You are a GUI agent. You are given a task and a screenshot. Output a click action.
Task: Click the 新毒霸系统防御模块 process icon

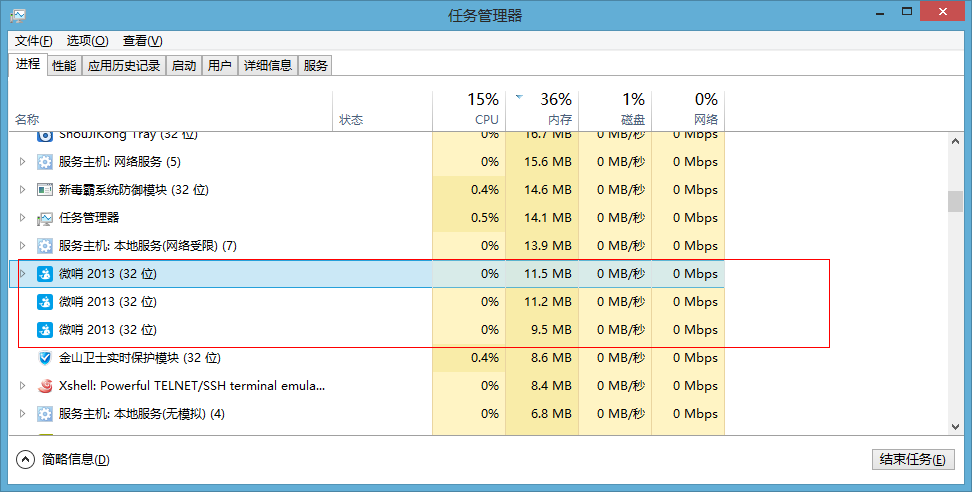click(45, 190)
